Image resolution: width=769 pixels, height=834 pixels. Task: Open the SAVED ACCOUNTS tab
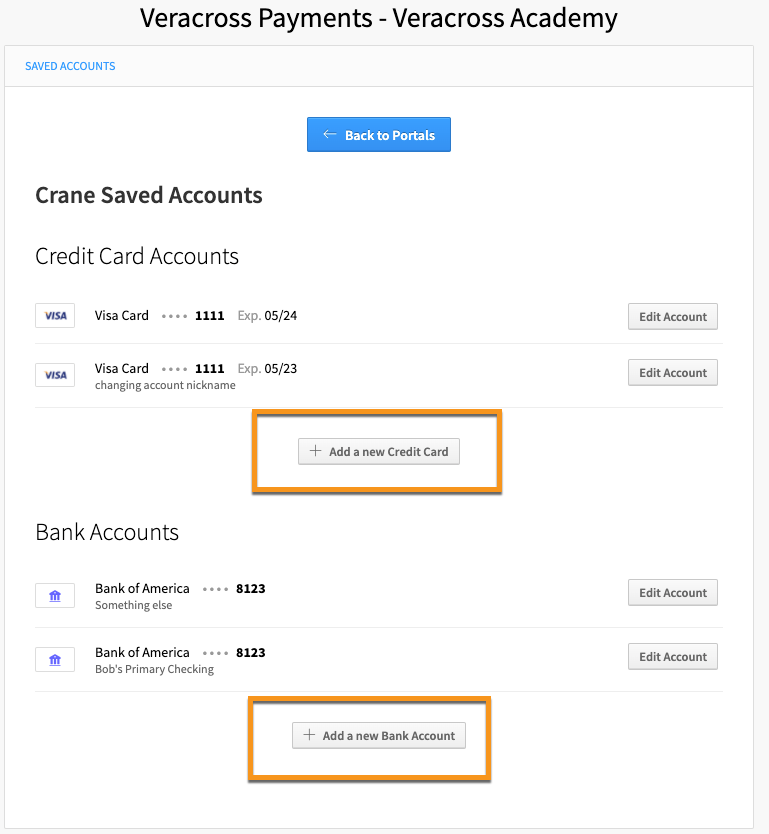click(70, 65)
